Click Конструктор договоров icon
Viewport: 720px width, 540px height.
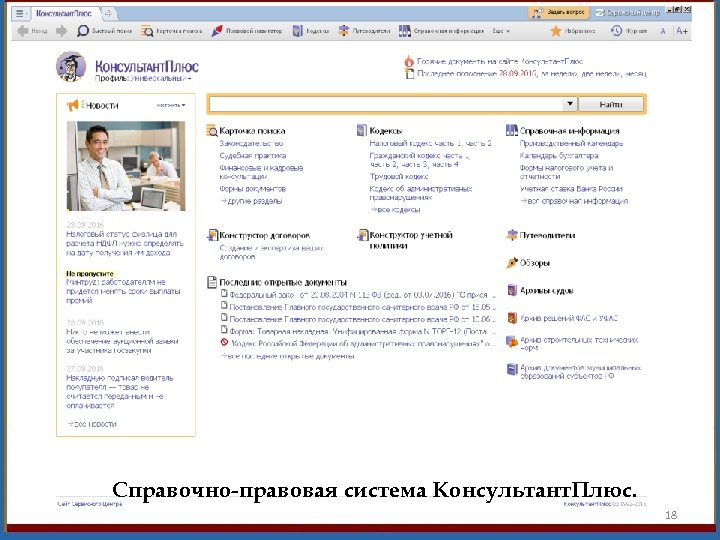(x=212, y=235)
